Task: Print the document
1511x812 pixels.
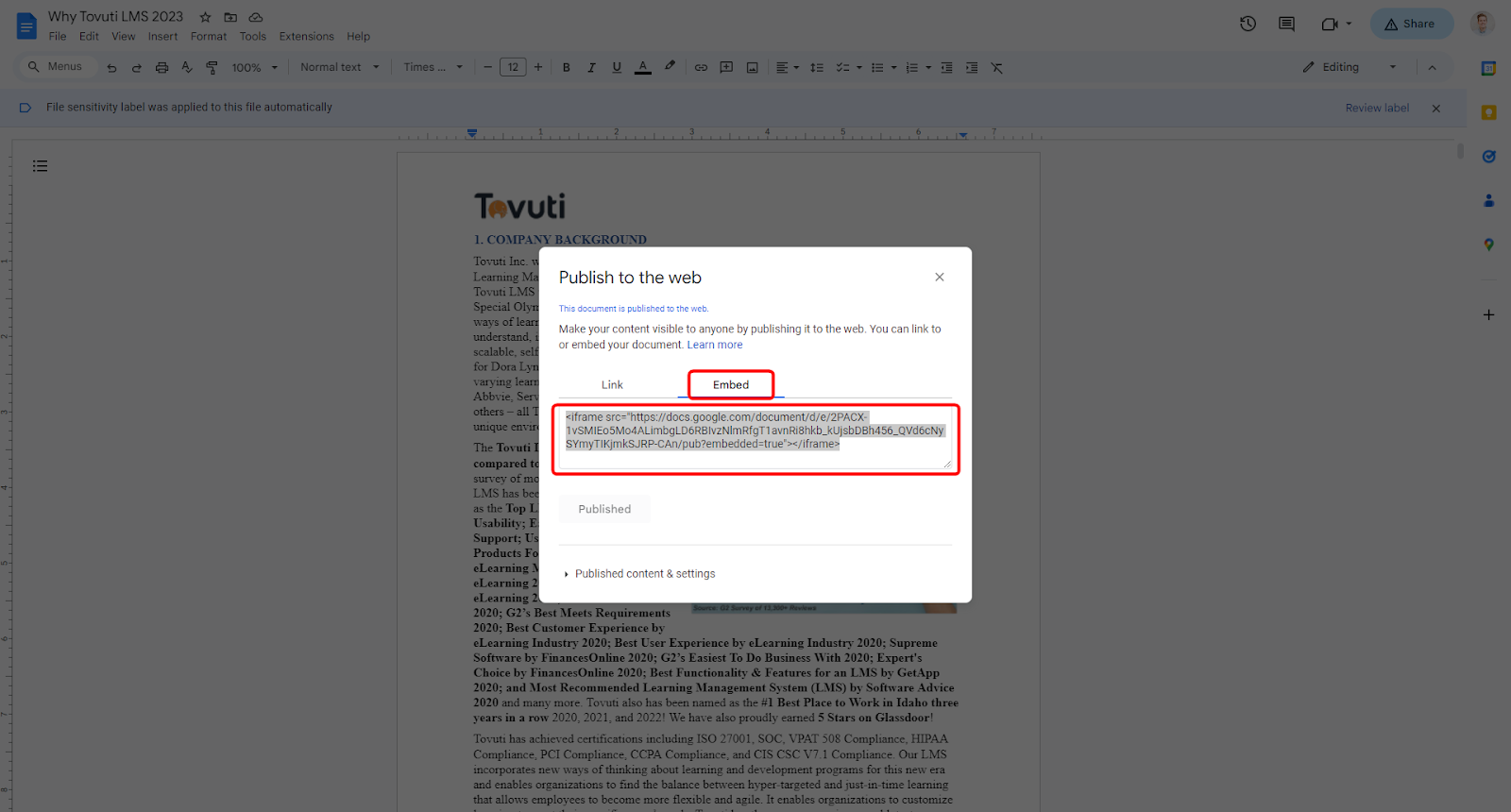Action: tap(161, 68)
